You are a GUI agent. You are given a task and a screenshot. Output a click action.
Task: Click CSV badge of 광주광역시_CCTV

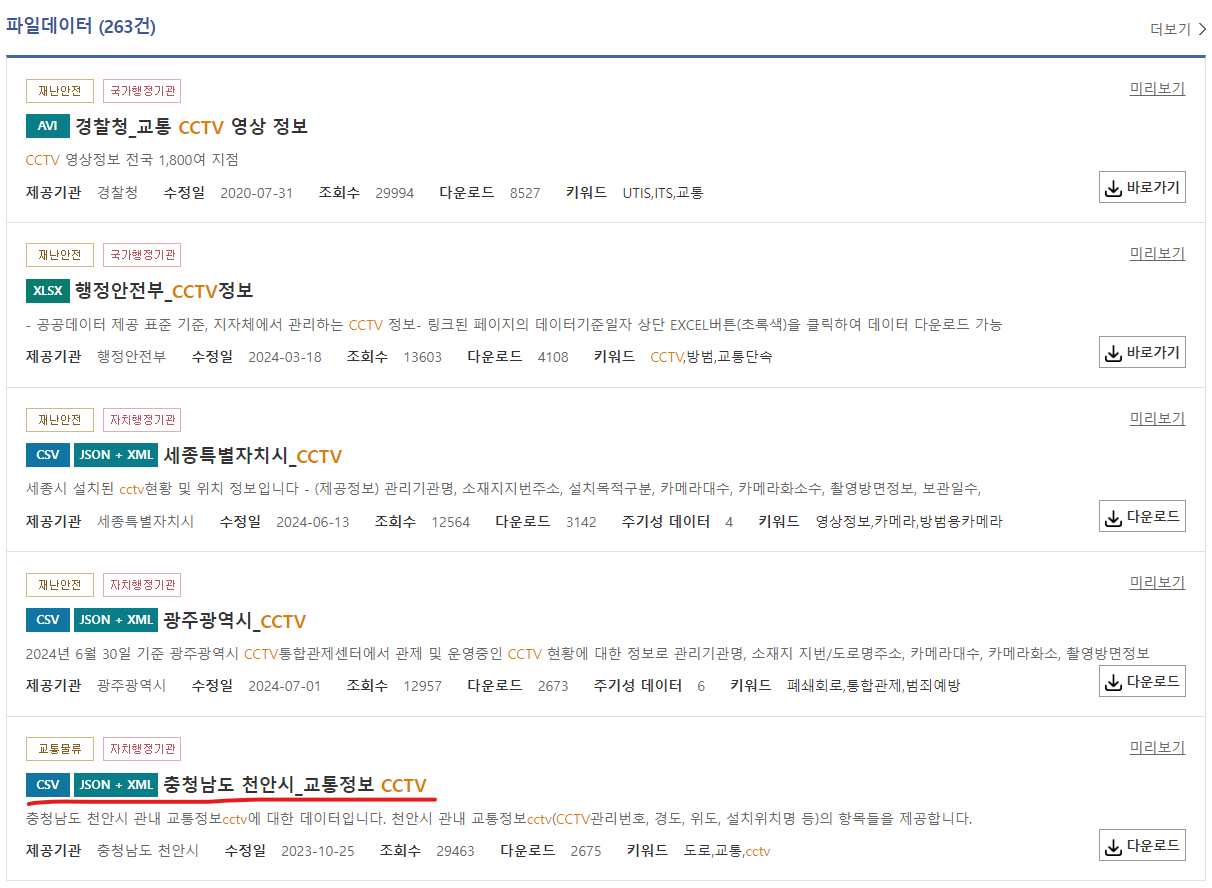tap(48, 620)
